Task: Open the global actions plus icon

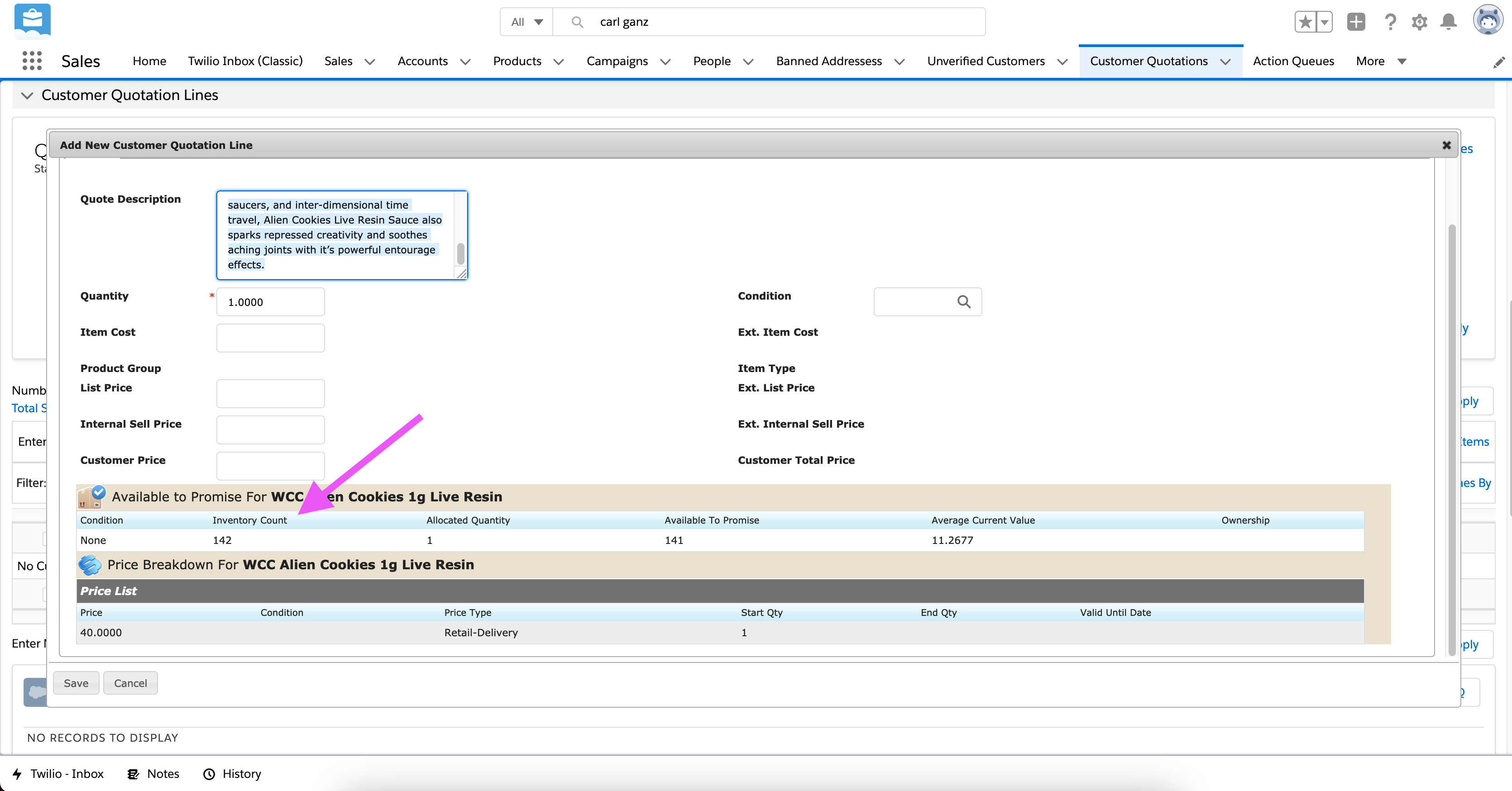Action: (1356, 22)
